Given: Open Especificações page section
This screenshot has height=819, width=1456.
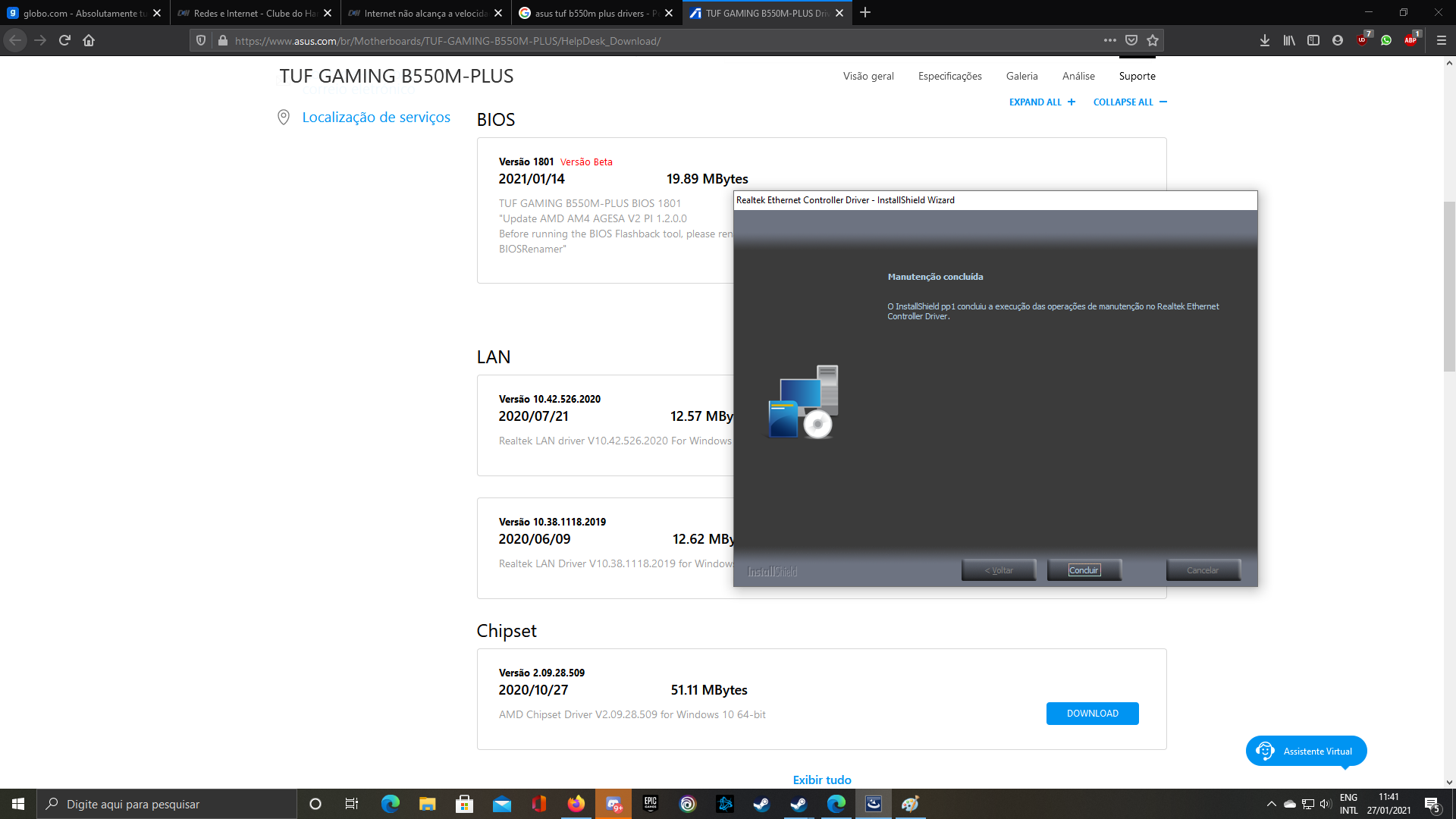Looking at the screenshot, I should [x=949, y=76].
